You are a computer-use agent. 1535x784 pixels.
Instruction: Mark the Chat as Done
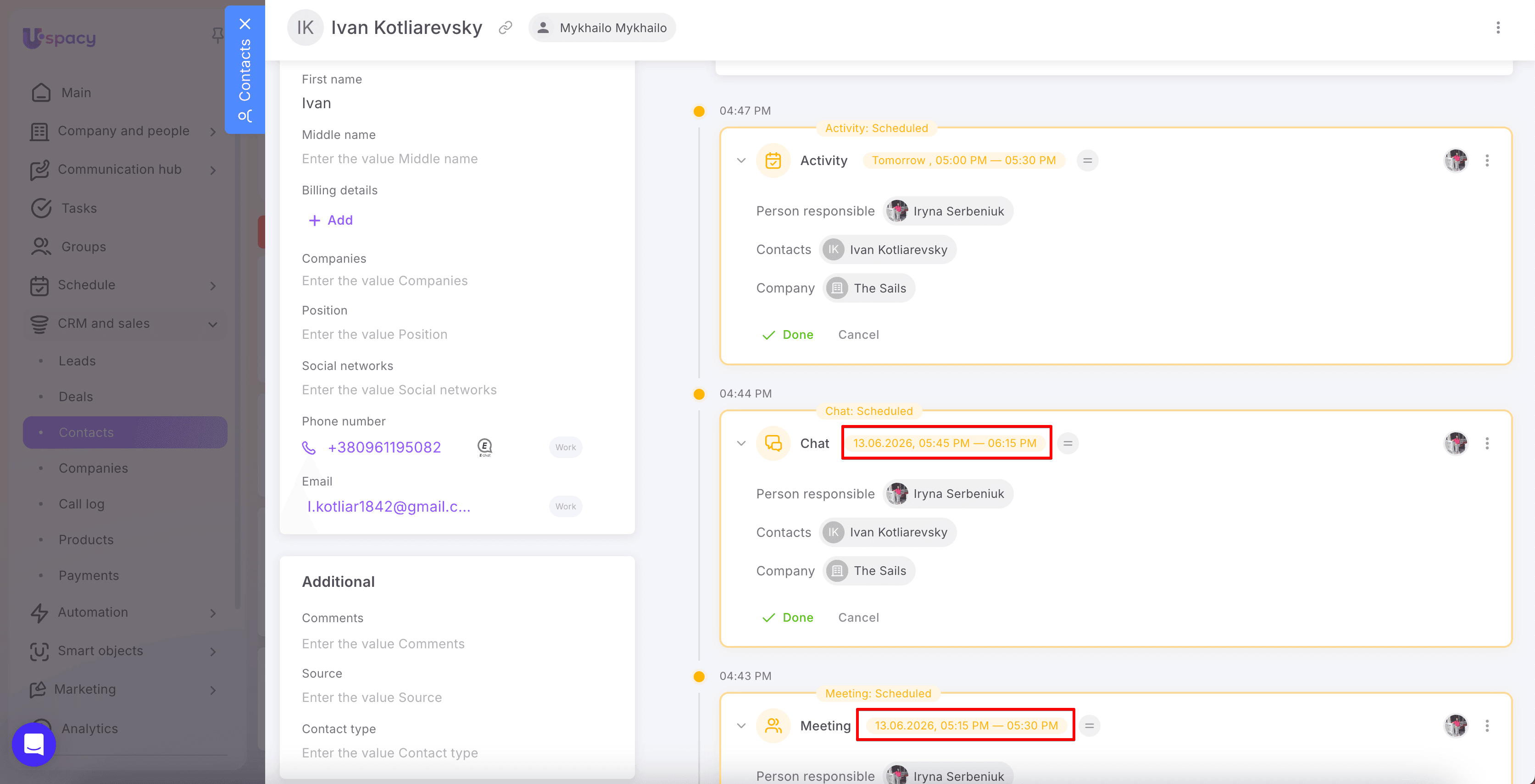[x=787, y=618]
